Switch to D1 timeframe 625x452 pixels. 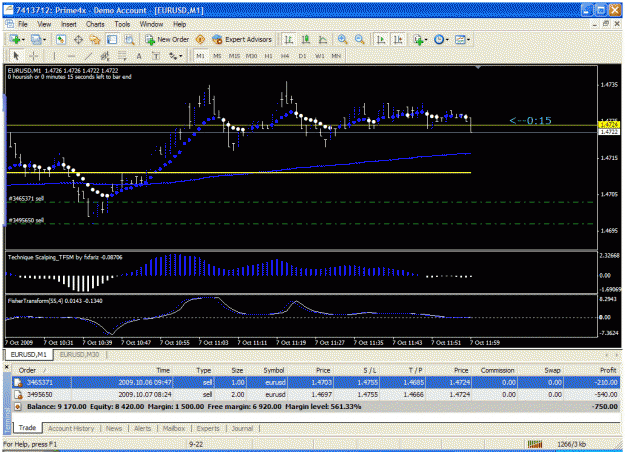pos(303,56)
